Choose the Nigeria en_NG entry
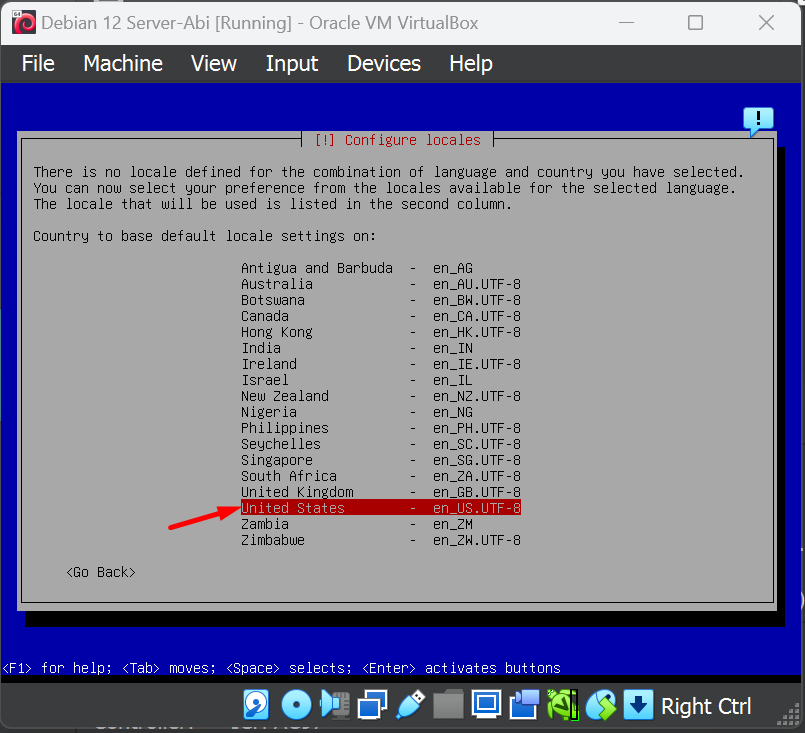Image resolution: width=805 pixels, height=733 pixels. pos(381,412)
